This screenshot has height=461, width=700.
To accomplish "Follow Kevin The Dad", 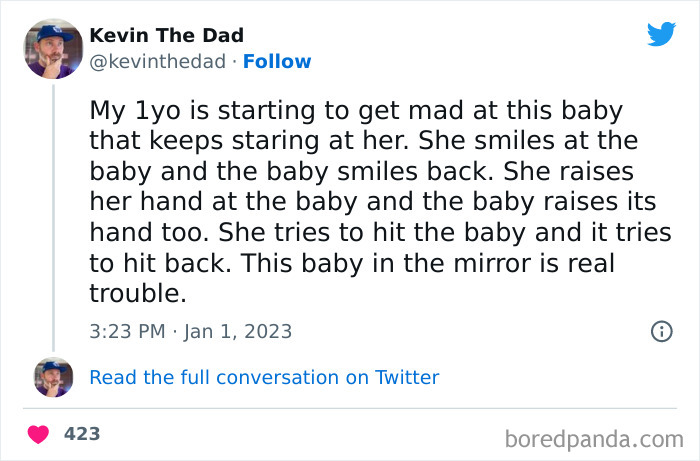I will click(x=279, y=61).
